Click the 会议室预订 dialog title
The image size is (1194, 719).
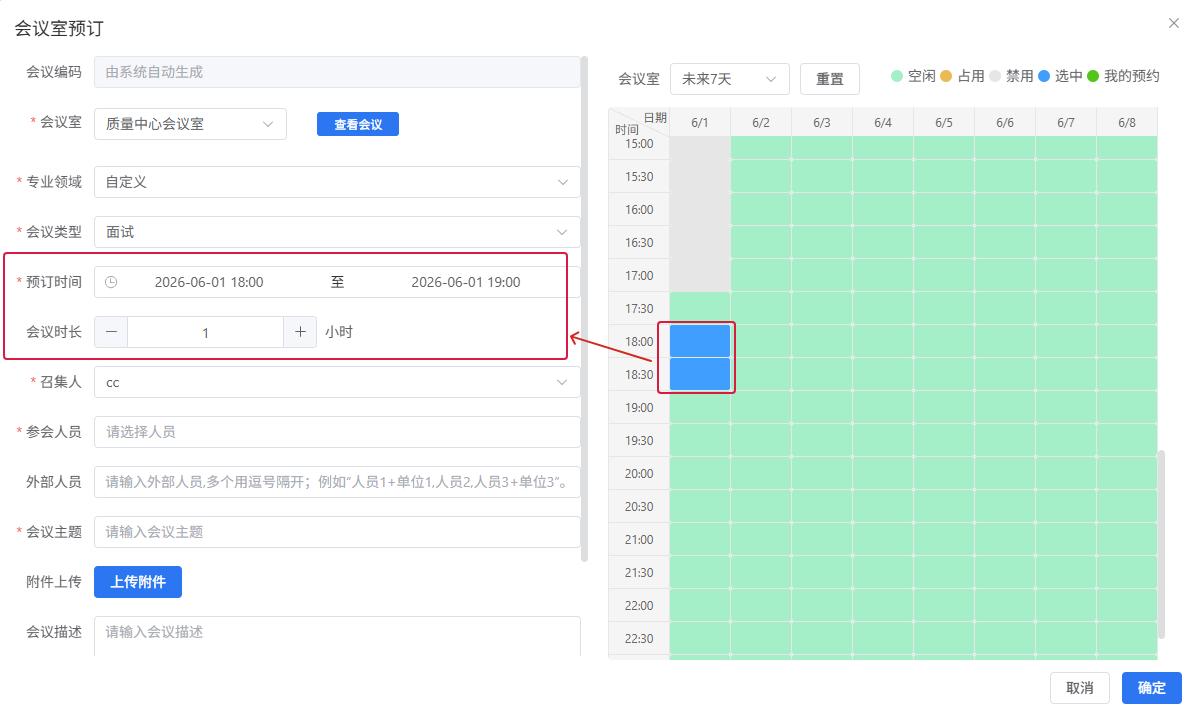pyautogui.click(x=59, y=29)
